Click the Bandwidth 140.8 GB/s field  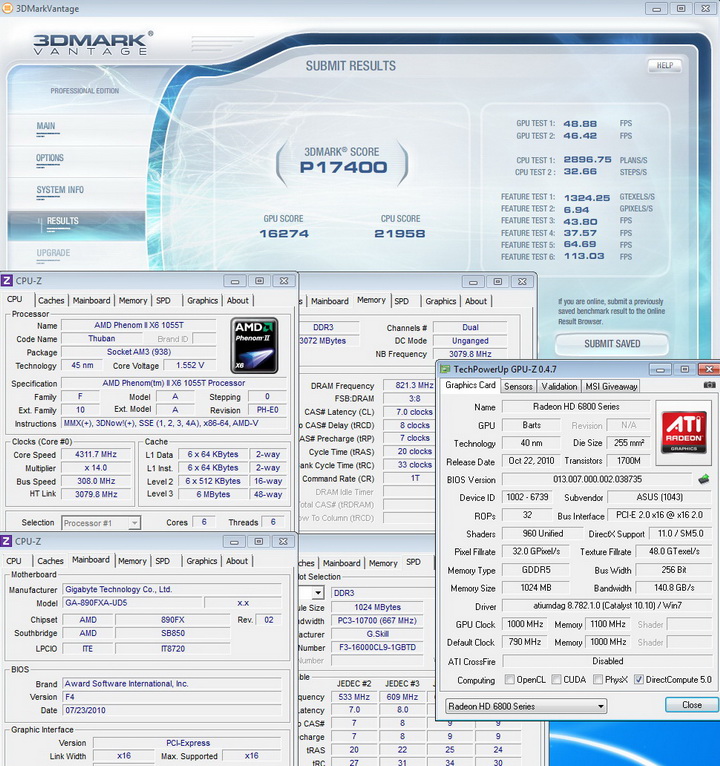coord(674,588)
